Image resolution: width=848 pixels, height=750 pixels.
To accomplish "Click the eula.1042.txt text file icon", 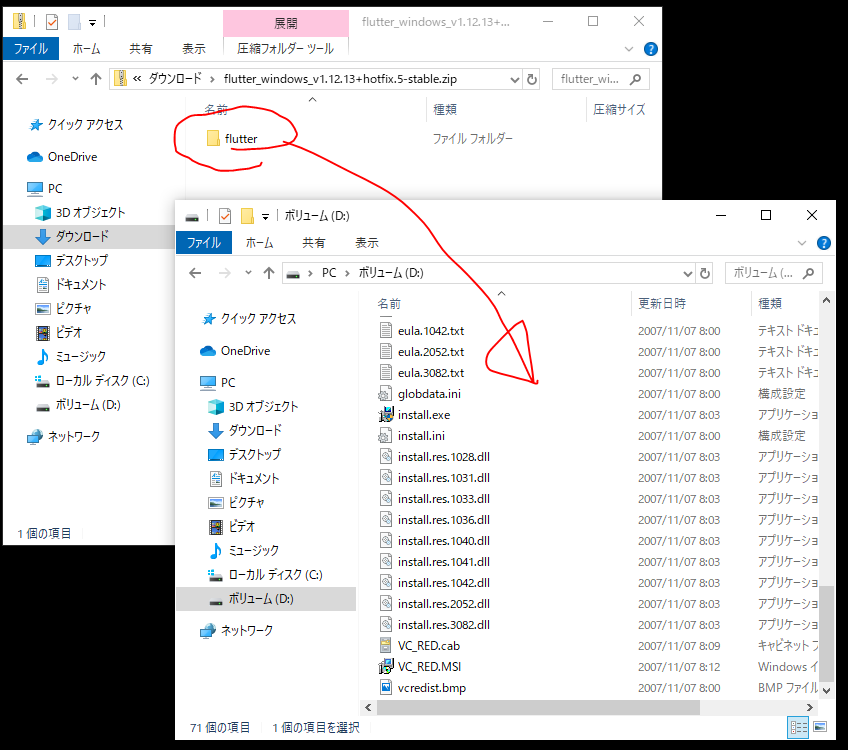I will [x=386, y=330].
